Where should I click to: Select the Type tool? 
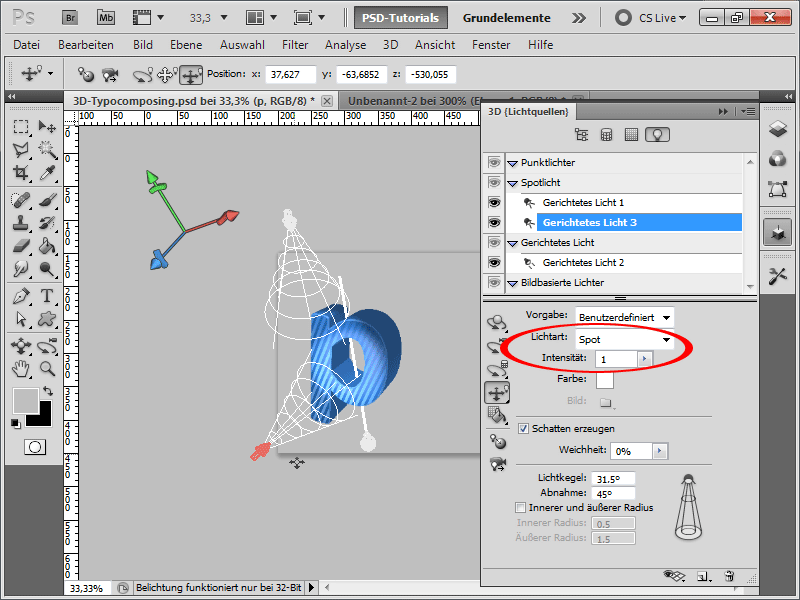(47, 296)
